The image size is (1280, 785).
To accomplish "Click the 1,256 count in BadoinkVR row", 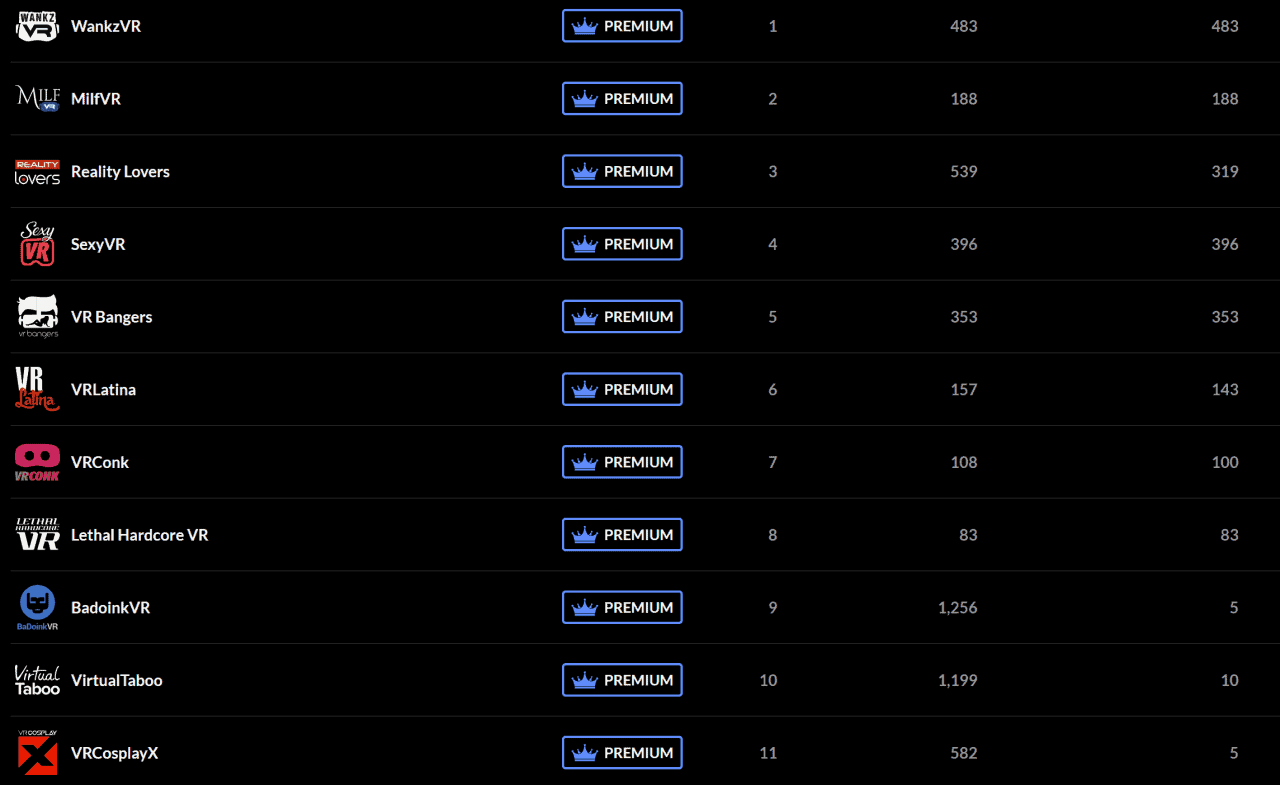I will pos(958,607).
